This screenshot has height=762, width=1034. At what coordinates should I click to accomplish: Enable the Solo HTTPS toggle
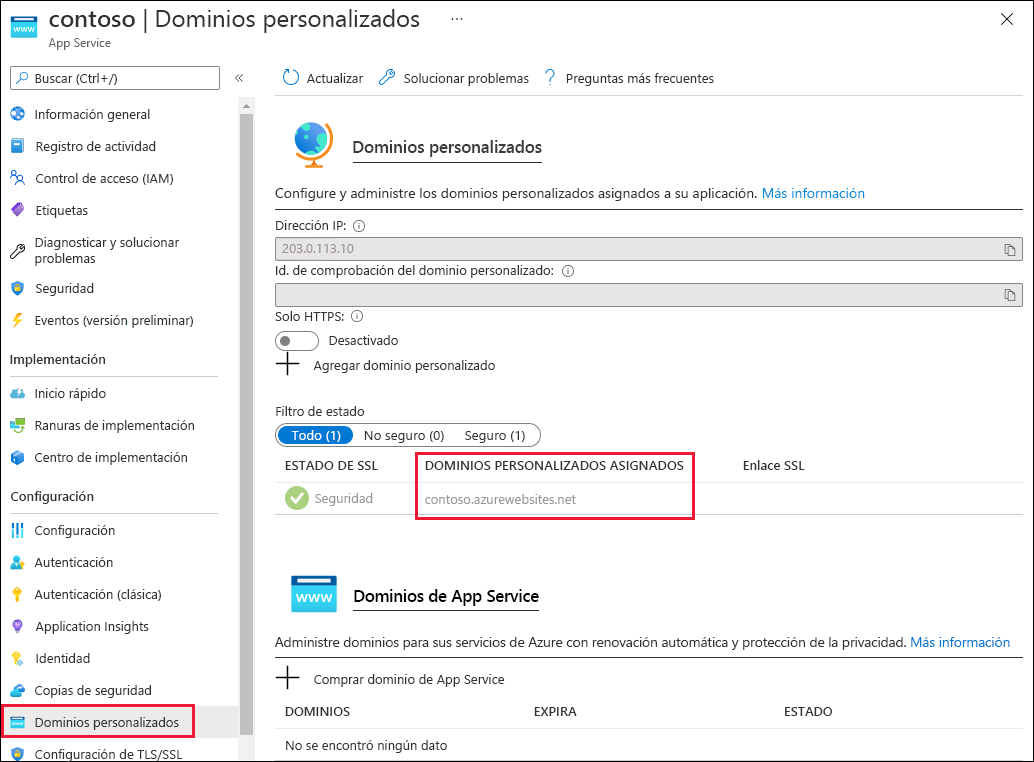pos(297,340)
